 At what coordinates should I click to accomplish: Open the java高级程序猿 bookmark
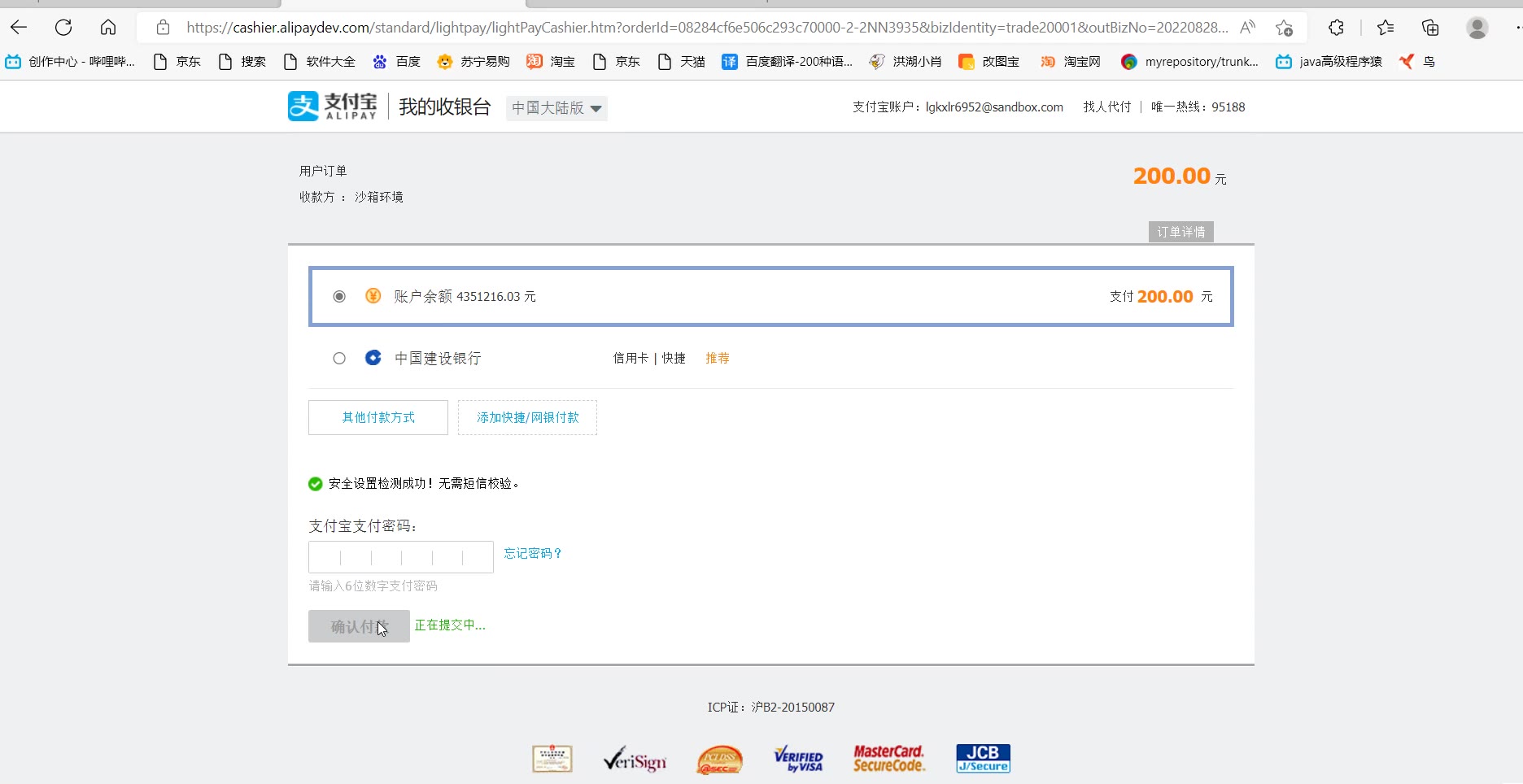point(1329,61)
